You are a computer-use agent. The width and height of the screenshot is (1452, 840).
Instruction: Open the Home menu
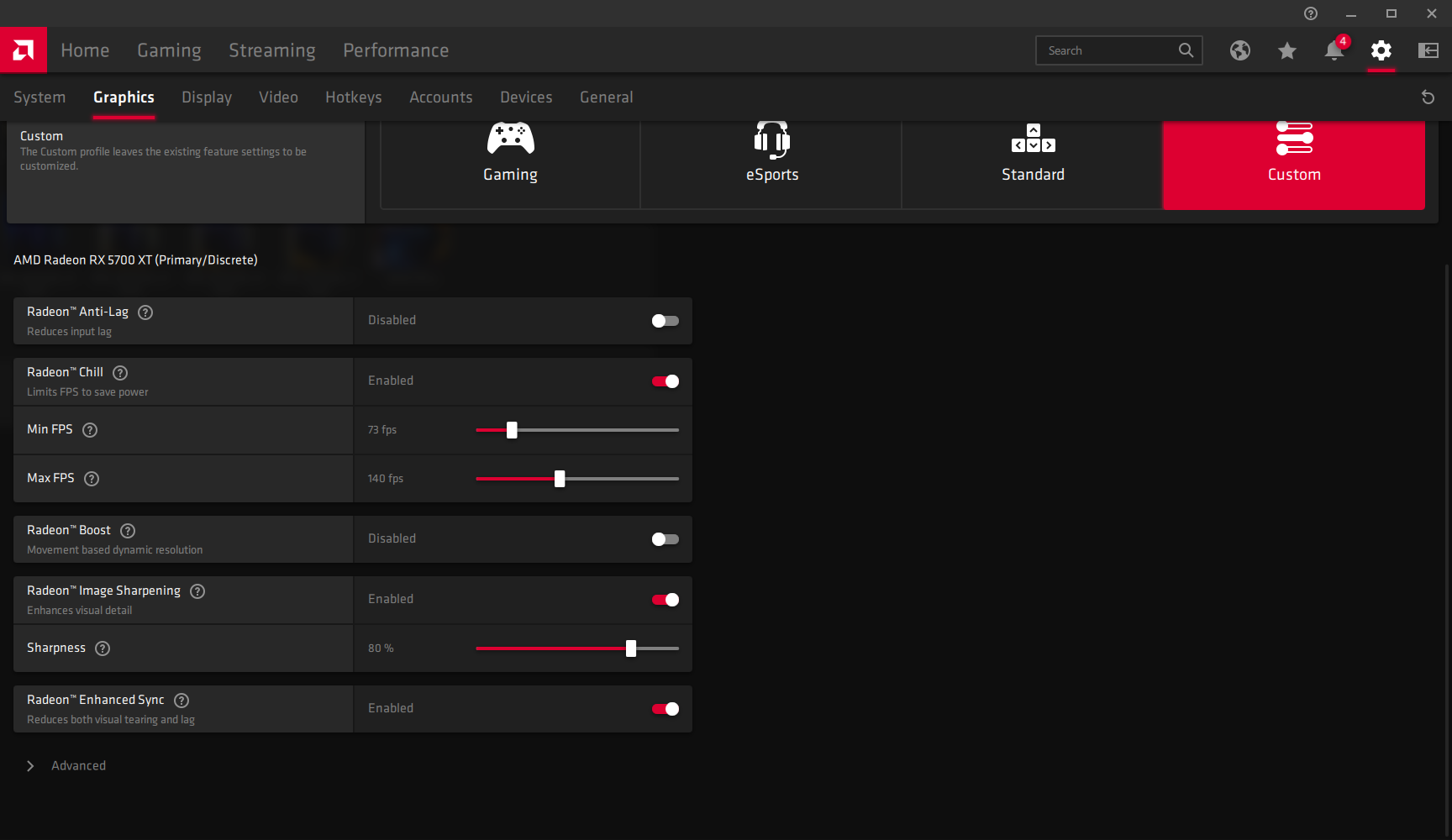tap(85, 50)
